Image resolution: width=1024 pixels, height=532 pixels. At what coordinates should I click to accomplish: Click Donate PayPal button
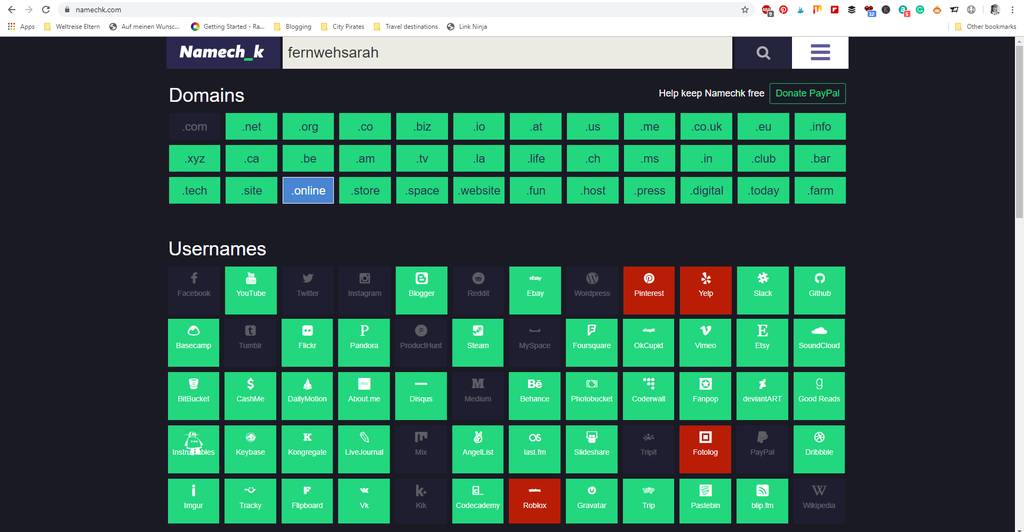(807, 93)
